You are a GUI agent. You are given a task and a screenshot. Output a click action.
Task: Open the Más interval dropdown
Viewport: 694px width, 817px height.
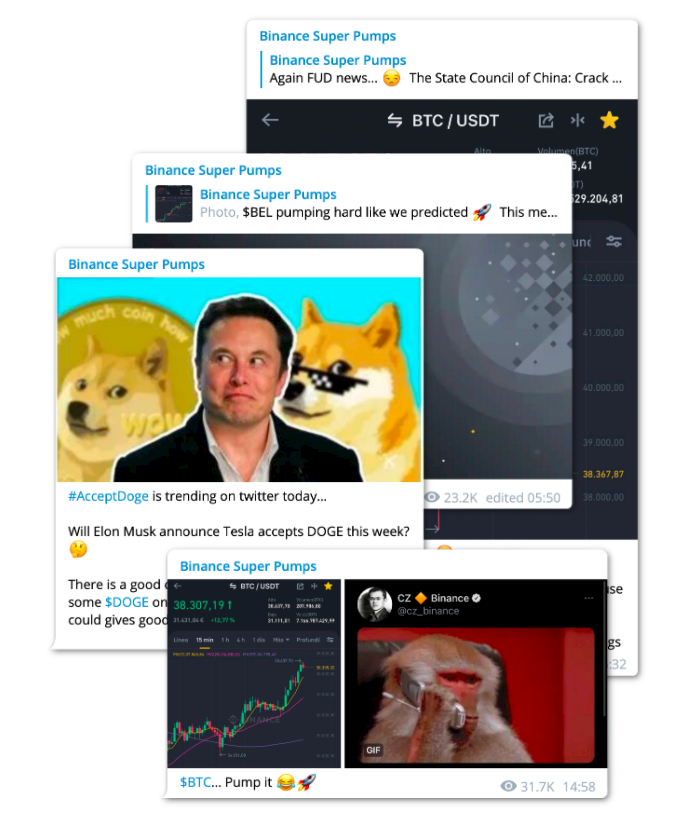pos(281,640)
